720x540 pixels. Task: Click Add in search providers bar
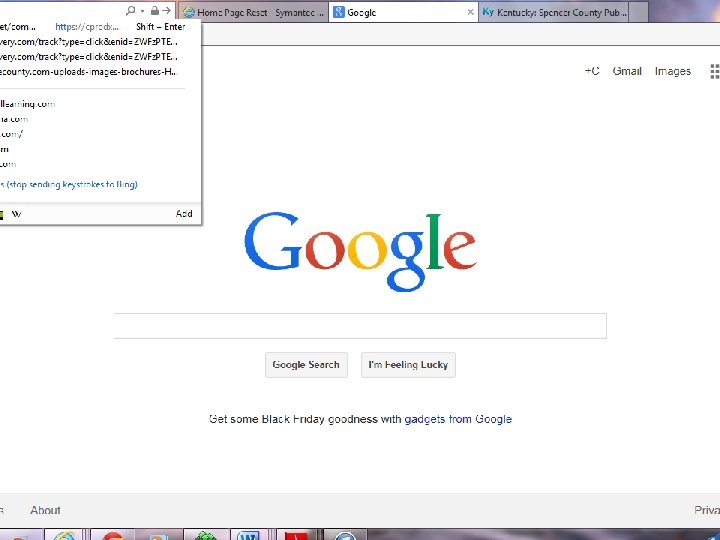coord(184,214)
